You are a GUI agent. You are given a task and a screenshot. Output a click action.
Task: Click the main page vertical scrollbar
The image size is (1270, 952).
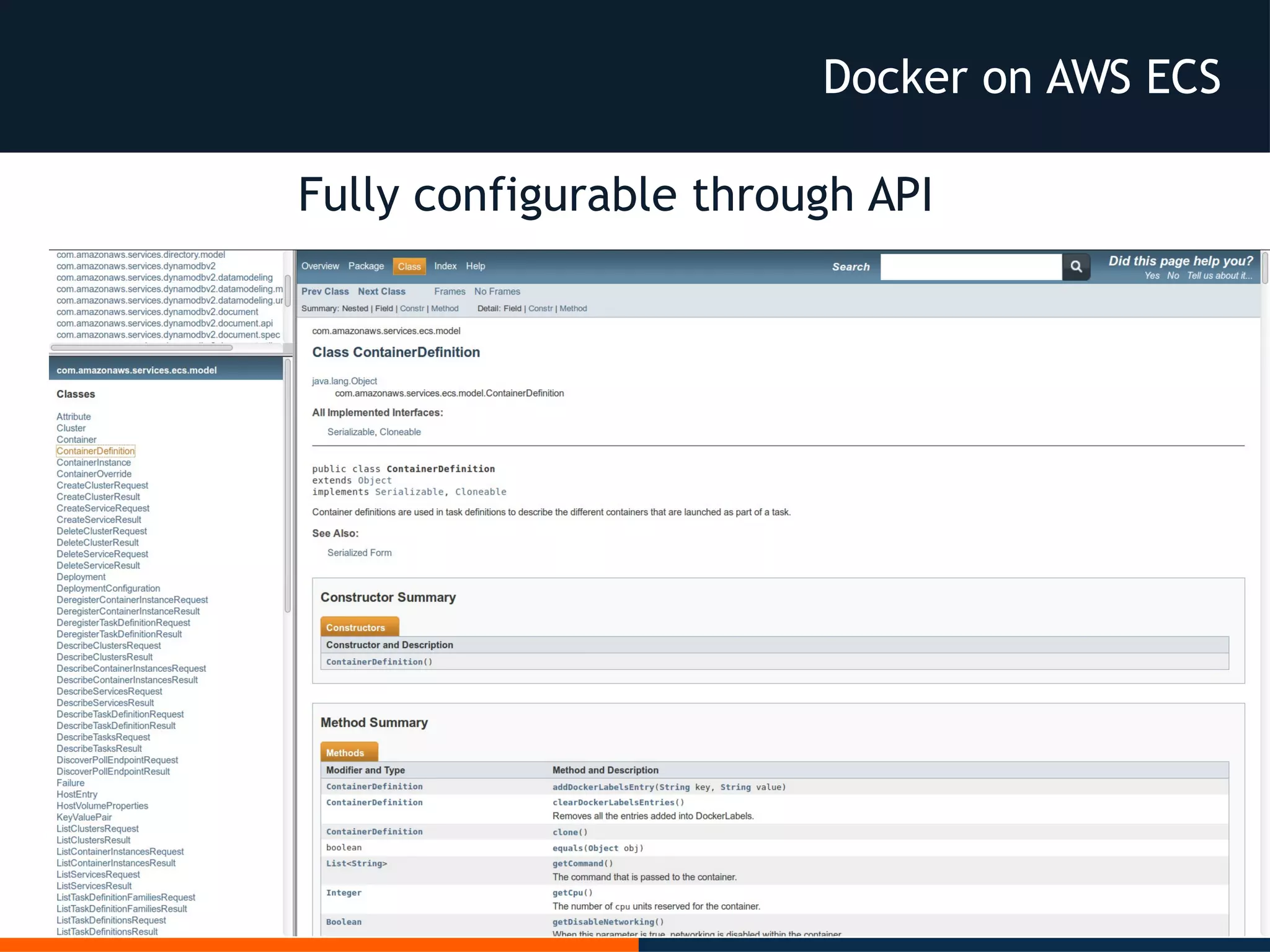point(1265,267)
